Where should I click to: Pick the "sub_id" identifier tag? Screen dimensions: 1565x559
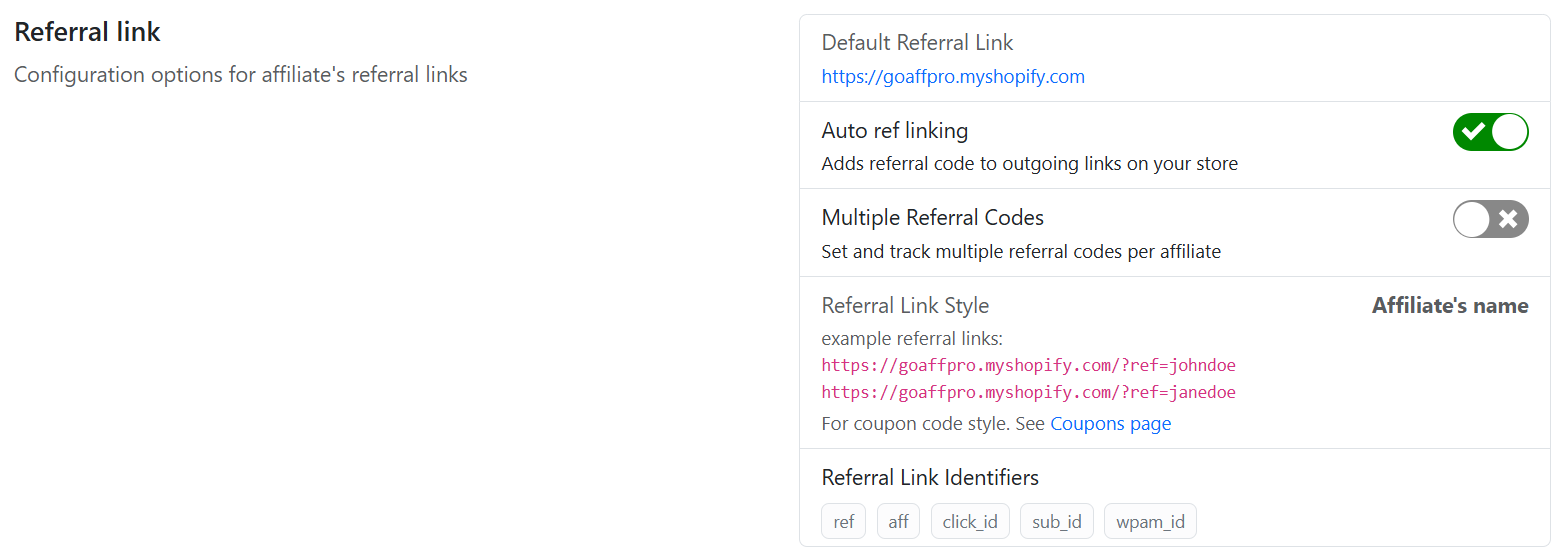click(1057, 522)
